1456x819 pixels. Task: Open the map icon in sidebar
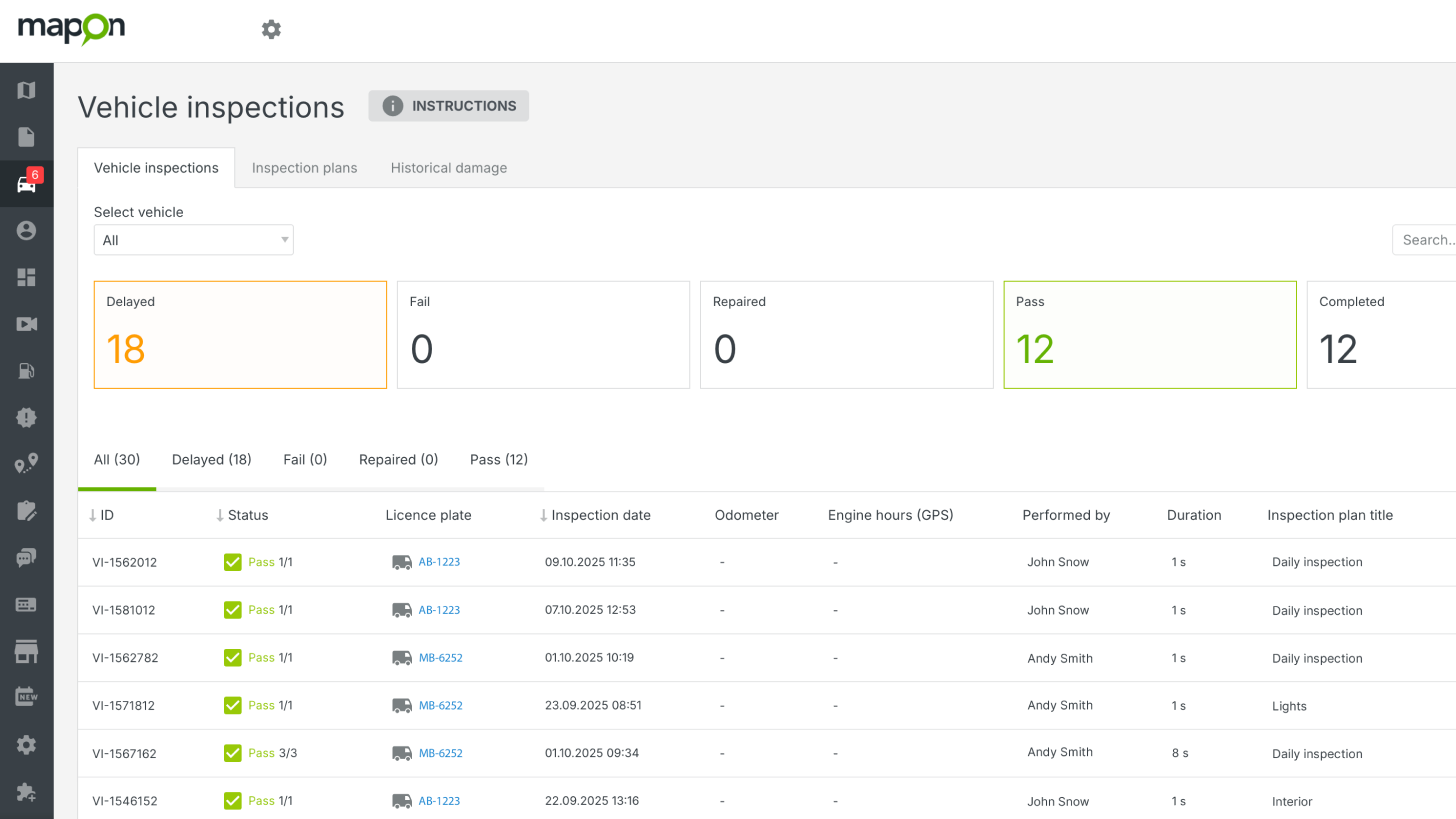pyautogui.click(x=26, y=90)
